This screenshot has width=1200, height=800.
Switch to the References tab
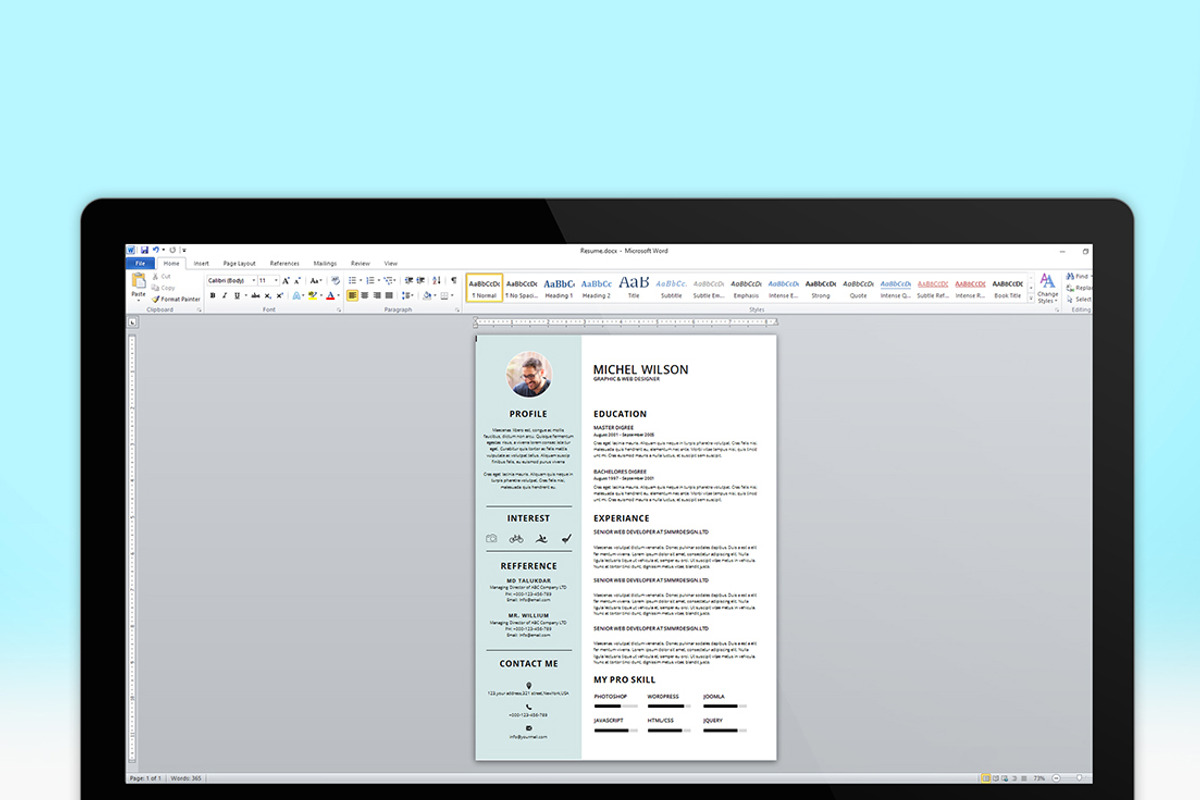click(x=285, y=263)
